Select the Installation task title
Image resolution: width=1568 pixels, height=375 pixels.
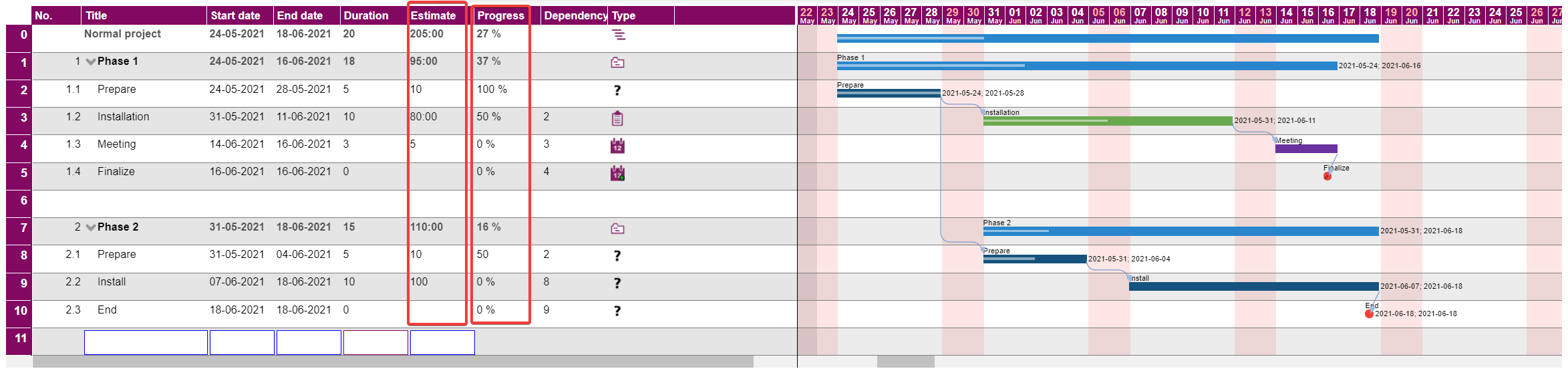pos(123,117)
